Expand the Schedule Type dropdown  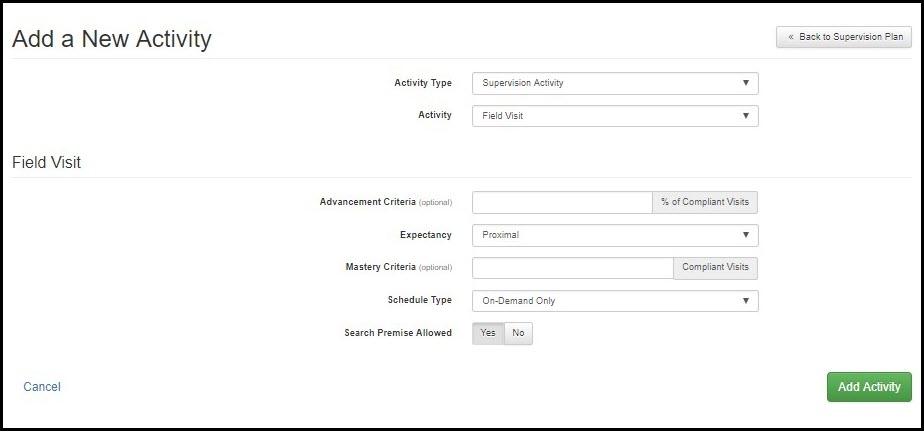pos(614,300)
